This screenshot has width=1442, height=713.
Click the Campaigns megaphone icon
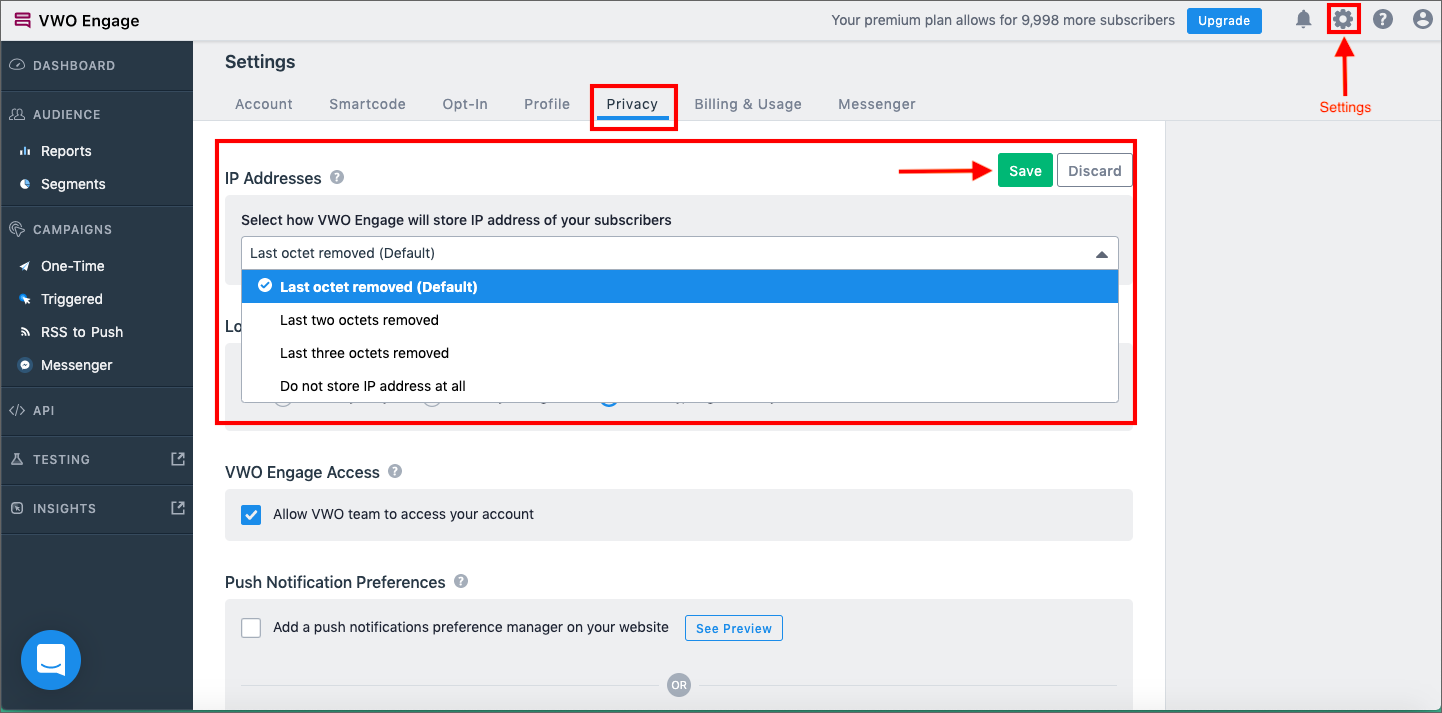(x=17, y=229)
